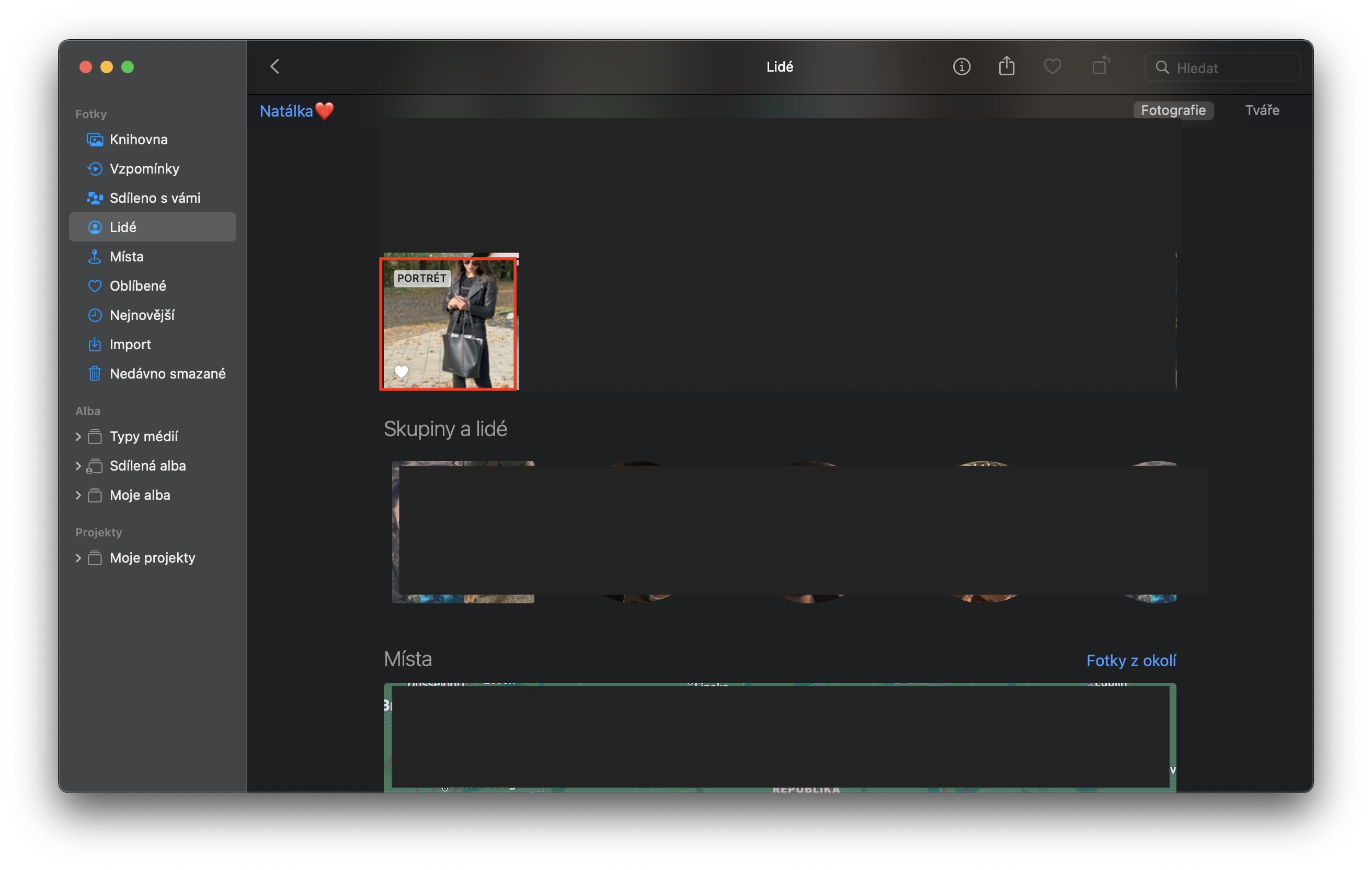Open Nedávno smazané trash item
Screen dimensions: 1372x870
point(167,374)
